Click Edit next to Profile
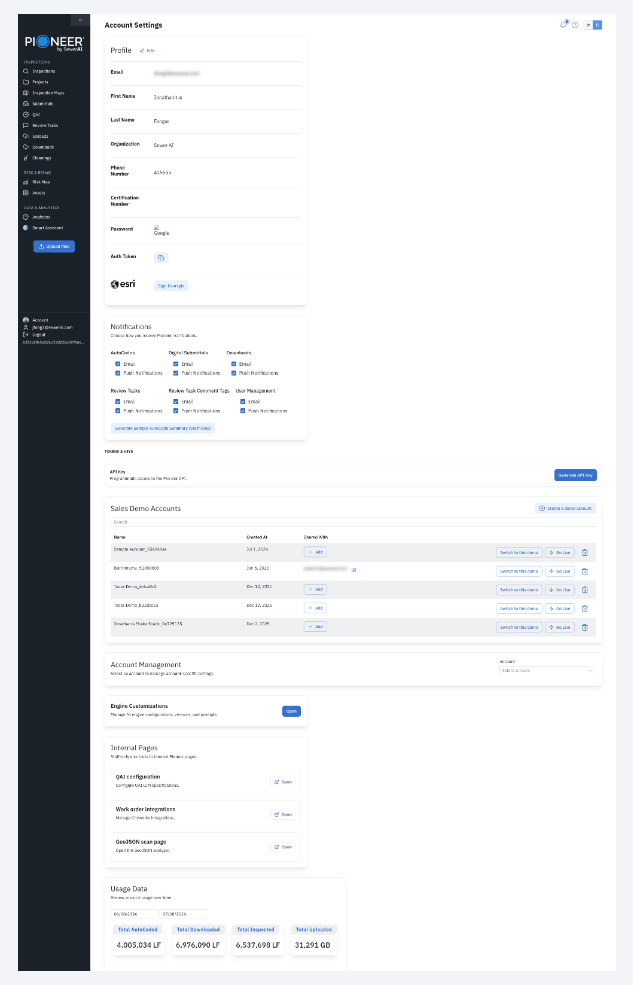Viewport: 633px width, 985px height. [x=148, y=50]
